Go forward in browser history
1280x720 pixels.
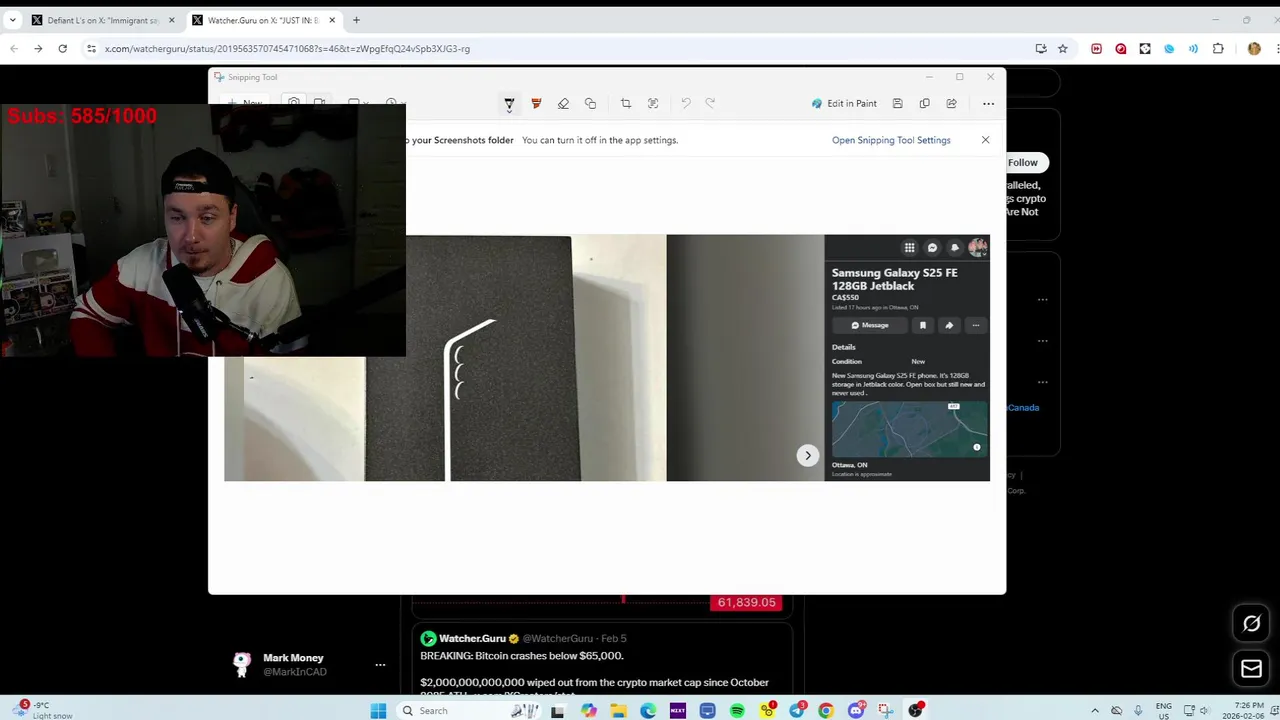coord(38,48)
